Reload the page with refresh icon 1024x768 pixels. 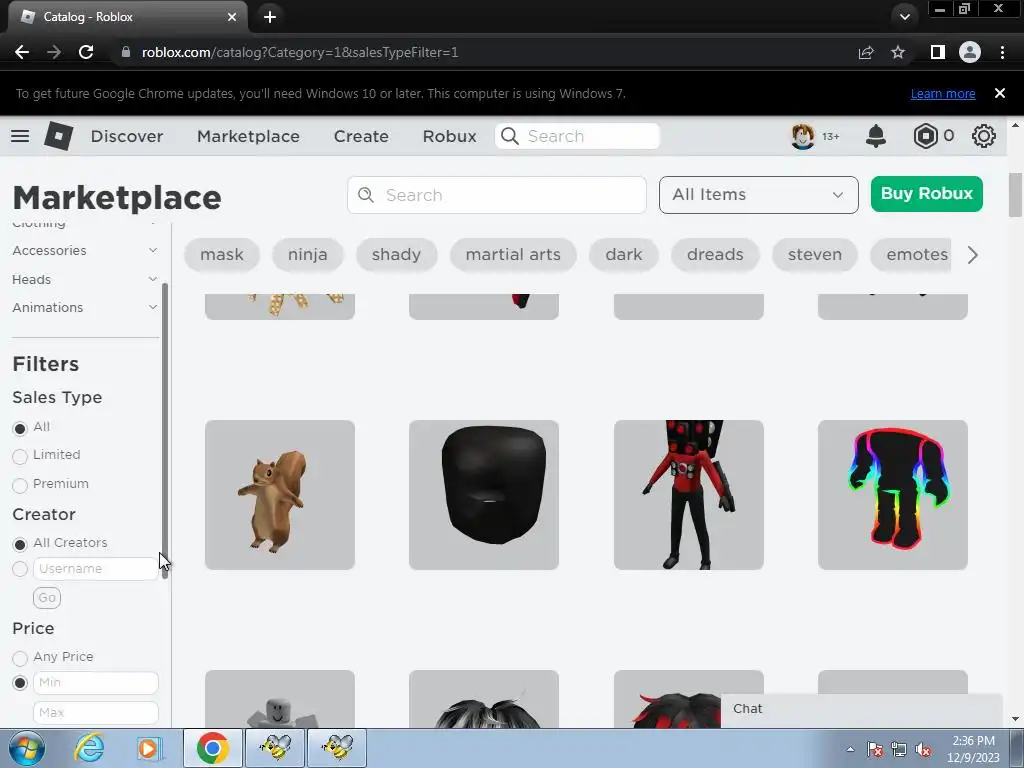point(86,52)
